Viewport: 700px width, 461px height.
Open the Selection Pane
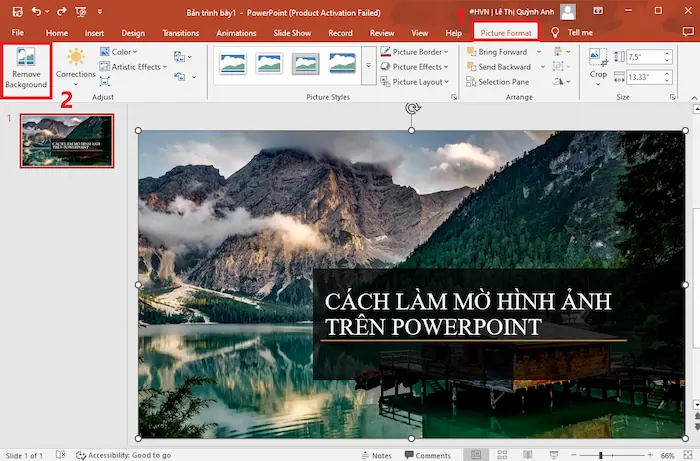498,82
